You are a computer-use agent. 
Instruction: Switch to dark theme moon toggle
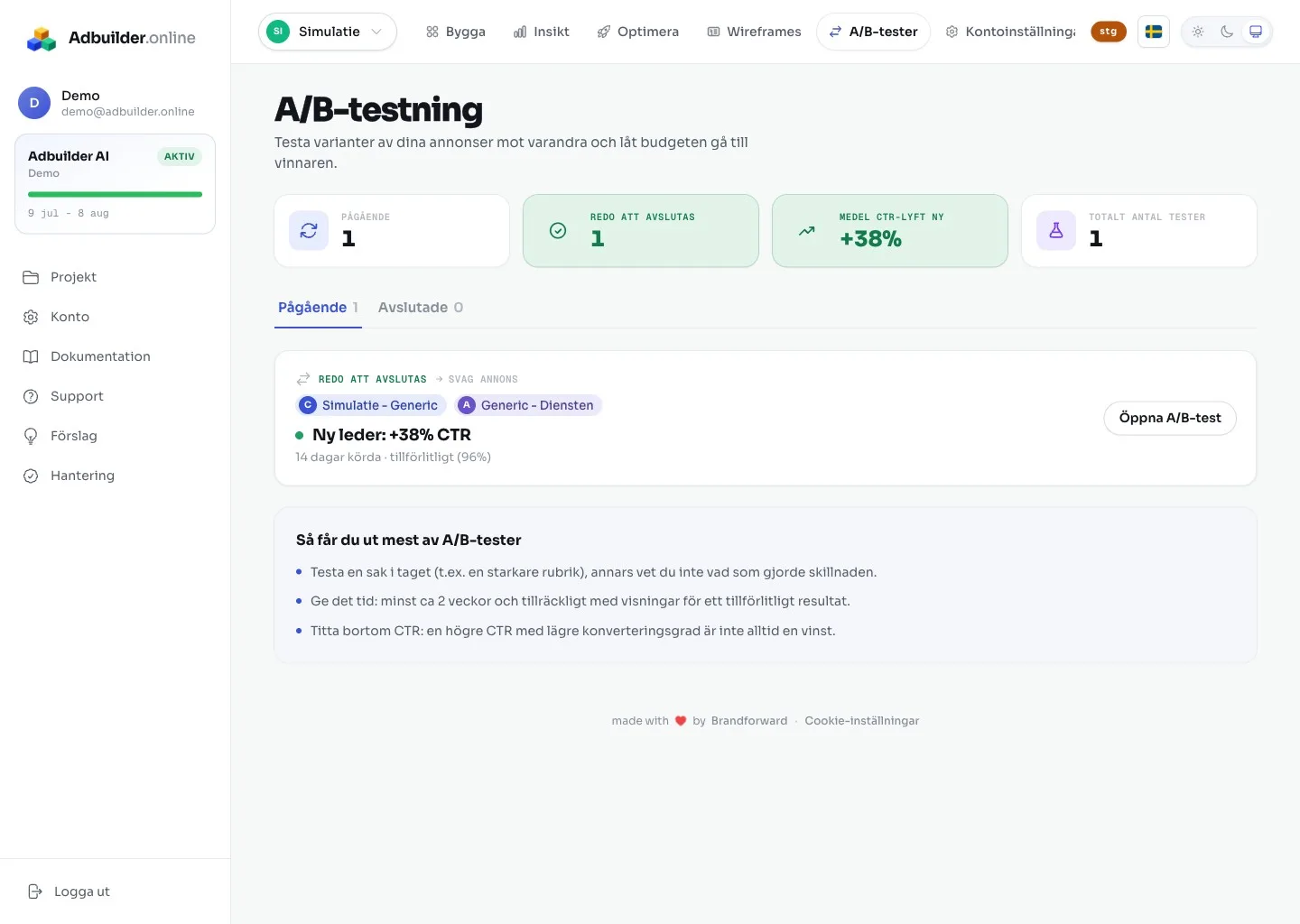[x=1227, y=32]
